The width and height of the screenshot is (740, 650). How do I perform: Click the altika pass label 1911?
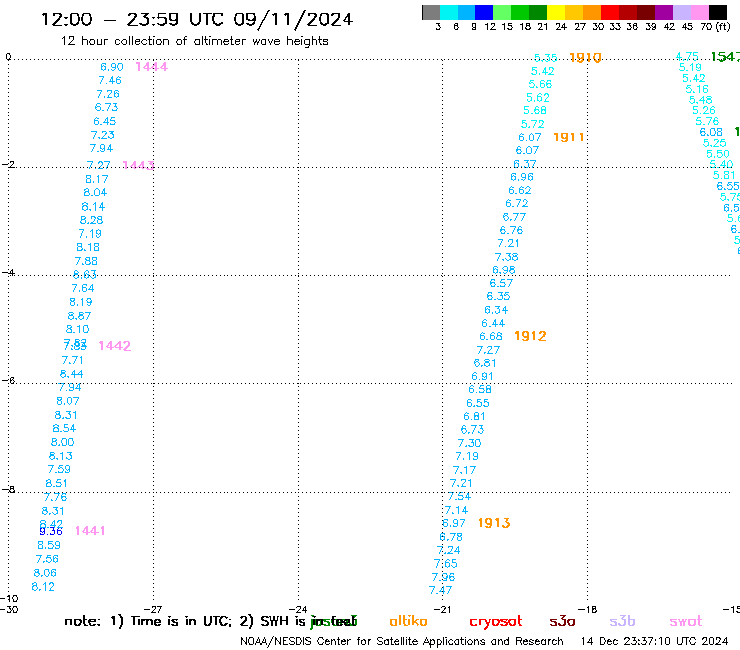[x=569, y=137]
